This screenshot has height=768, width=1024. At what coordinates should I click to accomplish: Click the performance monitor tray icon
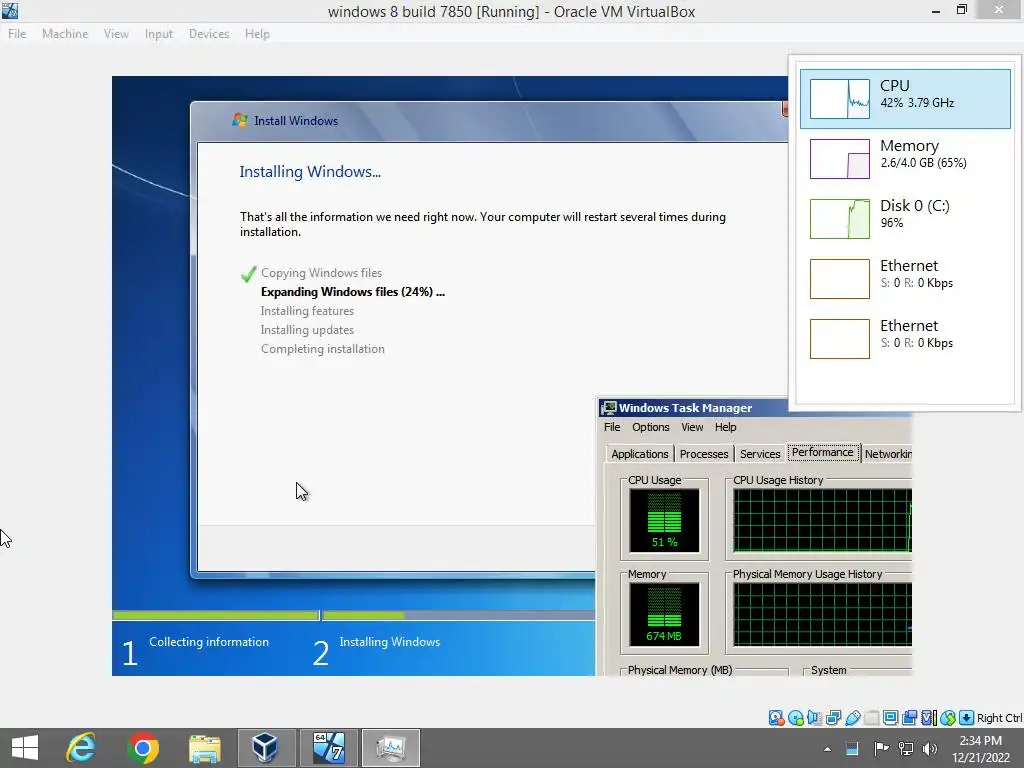tap(852, 748)
